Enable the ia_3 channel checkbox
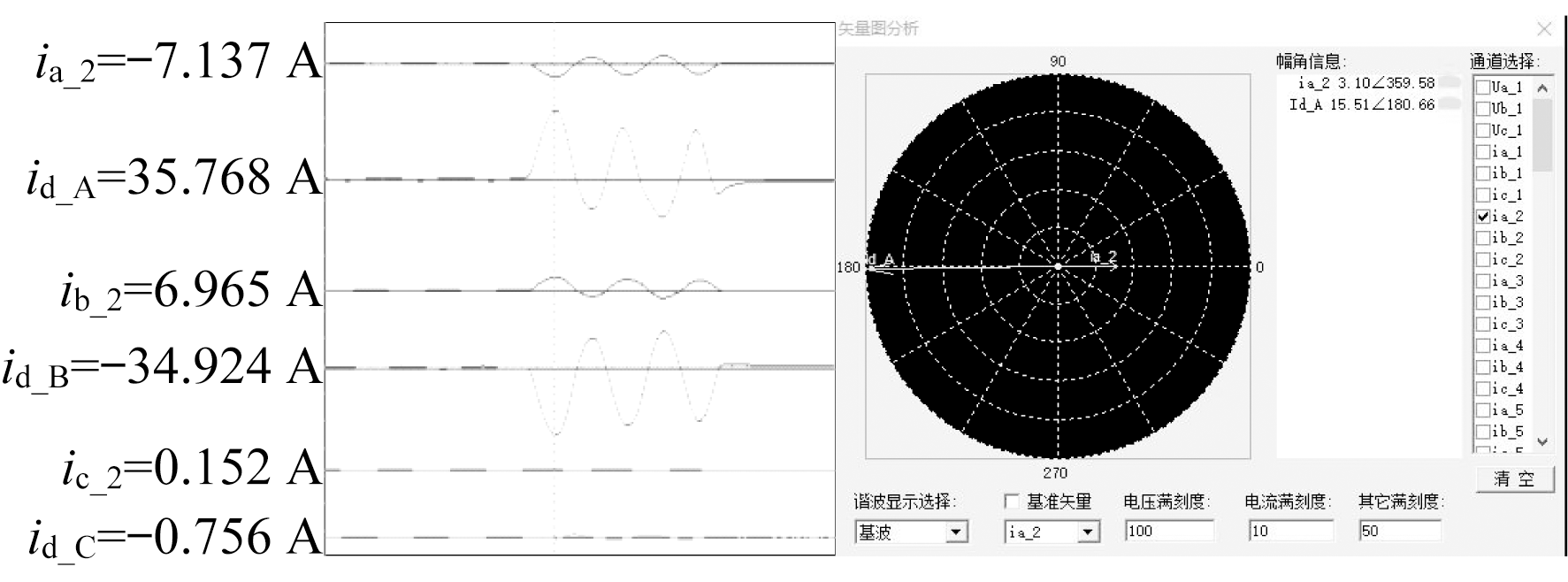The height and width of the screenshot is (582, 1568). [x=1483, y=281]
